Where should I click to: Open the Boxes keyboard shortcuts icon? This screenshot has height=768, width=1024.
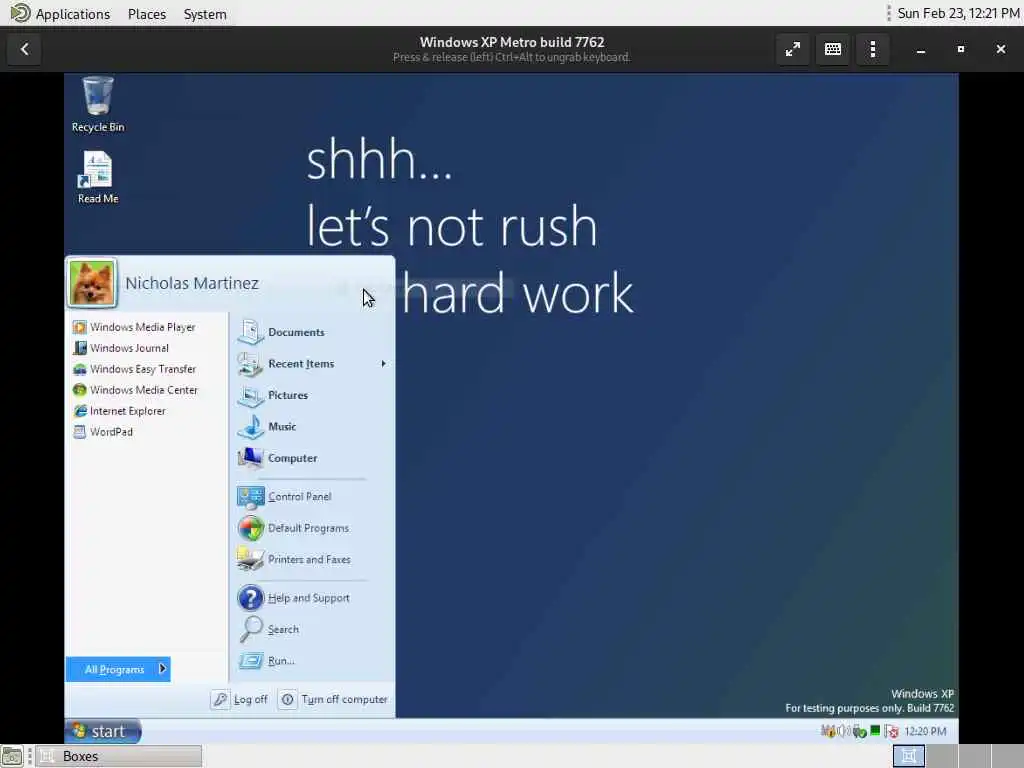833,49
